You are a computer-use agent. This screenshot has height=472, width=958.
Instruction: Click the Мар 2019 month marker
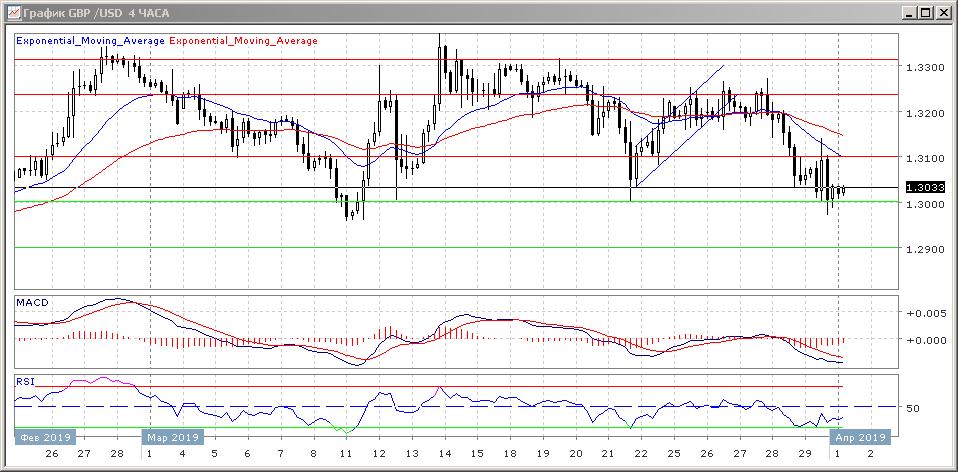174,437
